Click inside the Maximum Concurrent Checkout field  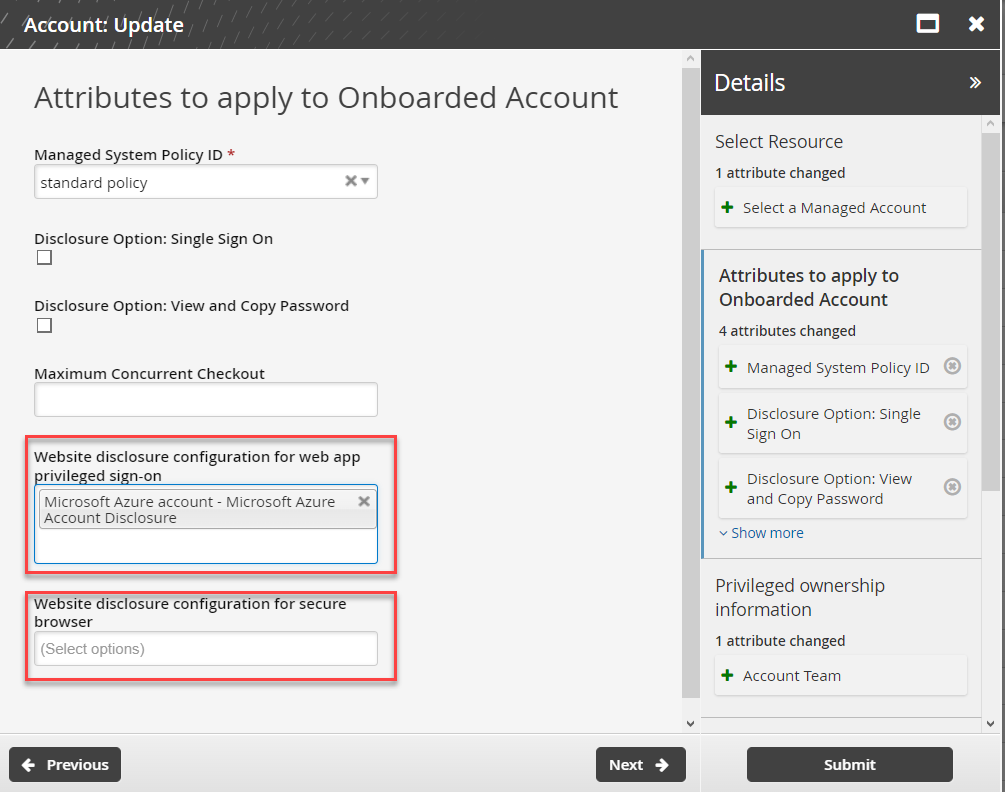click(x=205, y=399)
